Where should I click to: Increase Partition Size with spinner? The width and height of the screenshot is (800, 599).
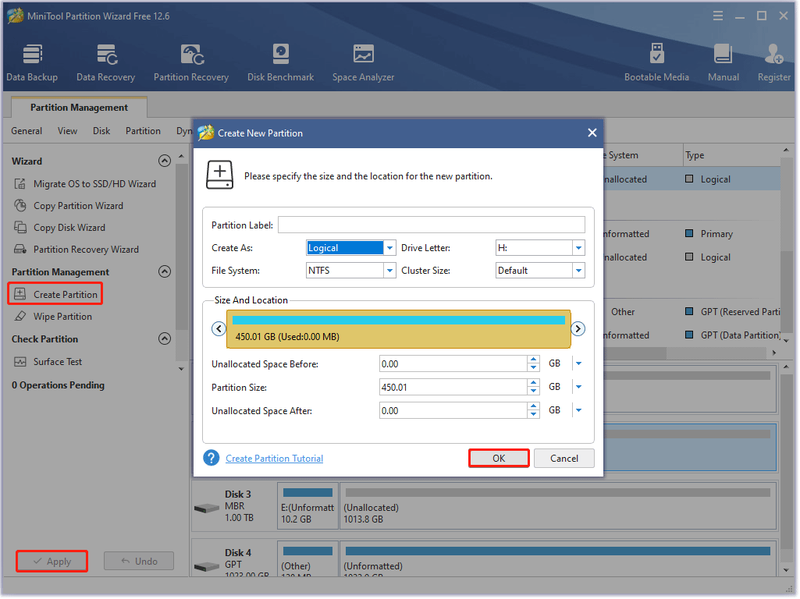pyautogui.click(x=534, y=384)
